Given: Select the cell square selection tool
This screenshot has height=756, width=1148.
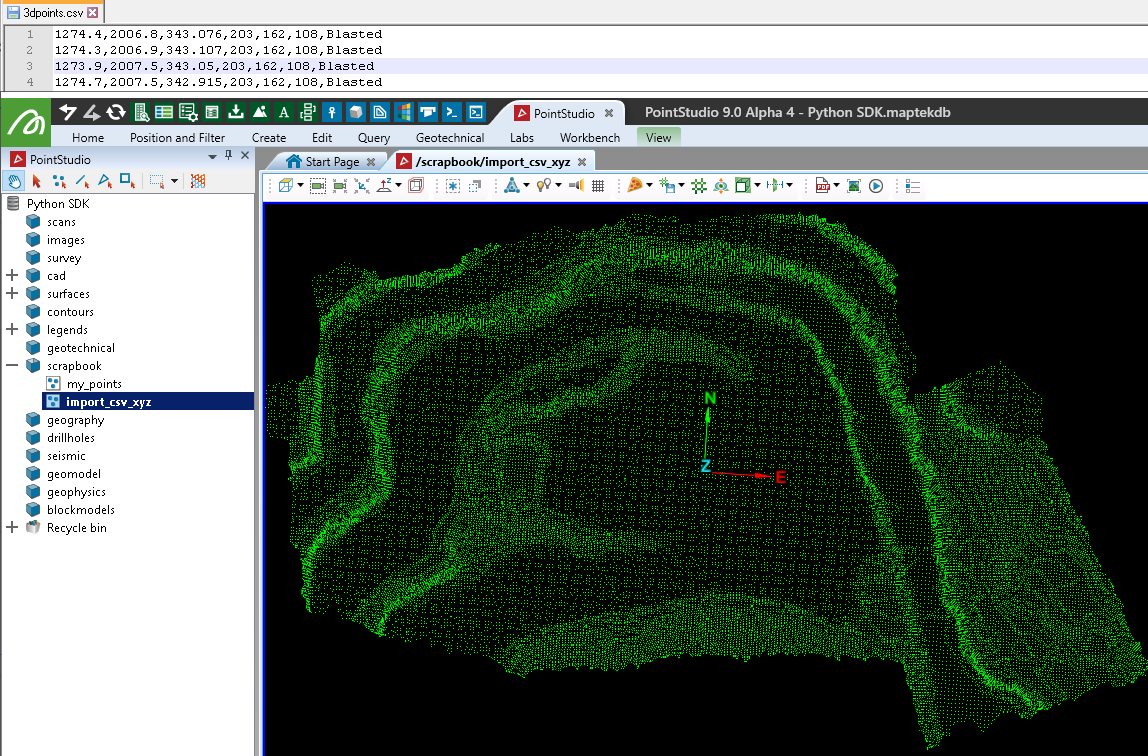Looking at the screenshot, I should (127, 181).
